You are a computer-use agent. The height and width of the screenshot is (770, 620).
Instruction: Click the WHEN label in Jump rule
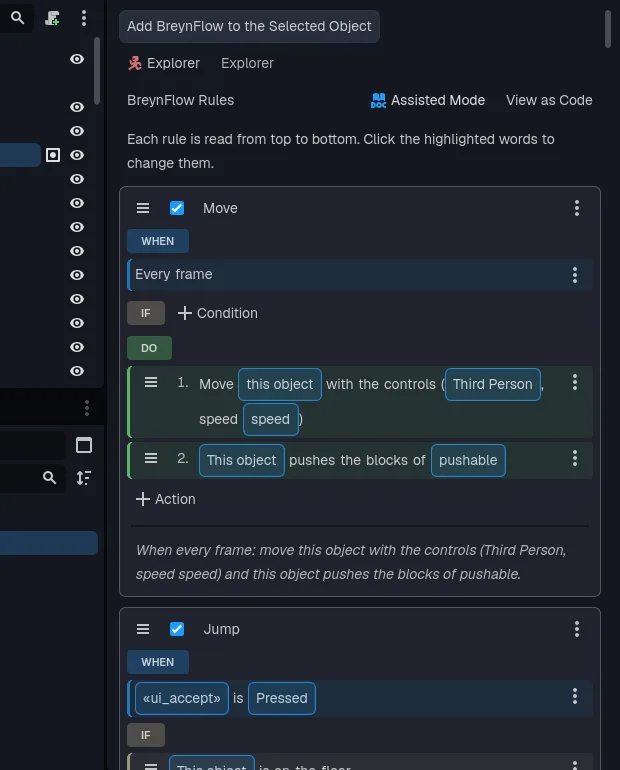tap(158, 662)
